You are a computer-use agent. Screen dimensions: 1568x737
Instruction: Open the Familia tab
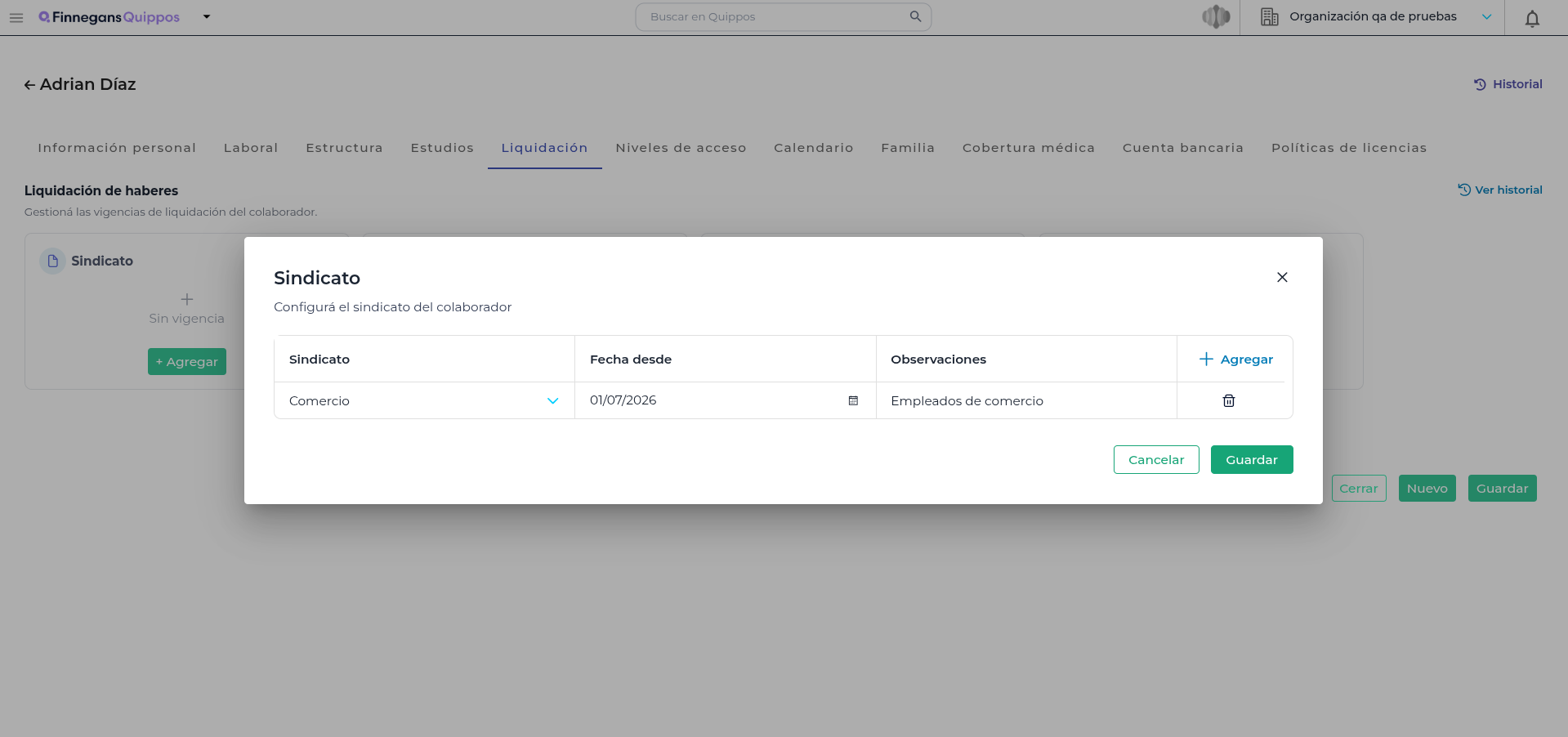908,148
